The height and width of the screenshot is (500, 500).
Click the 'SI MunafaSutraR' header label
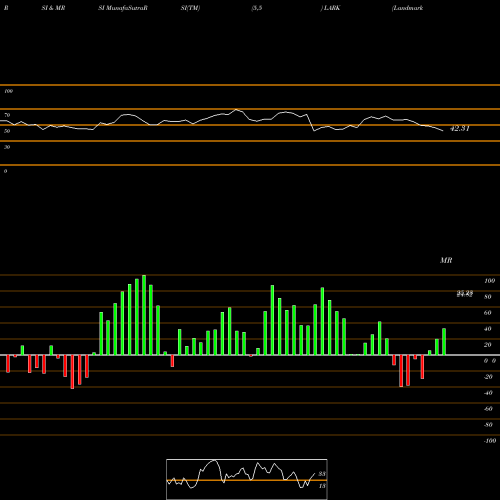pos(123,8)
